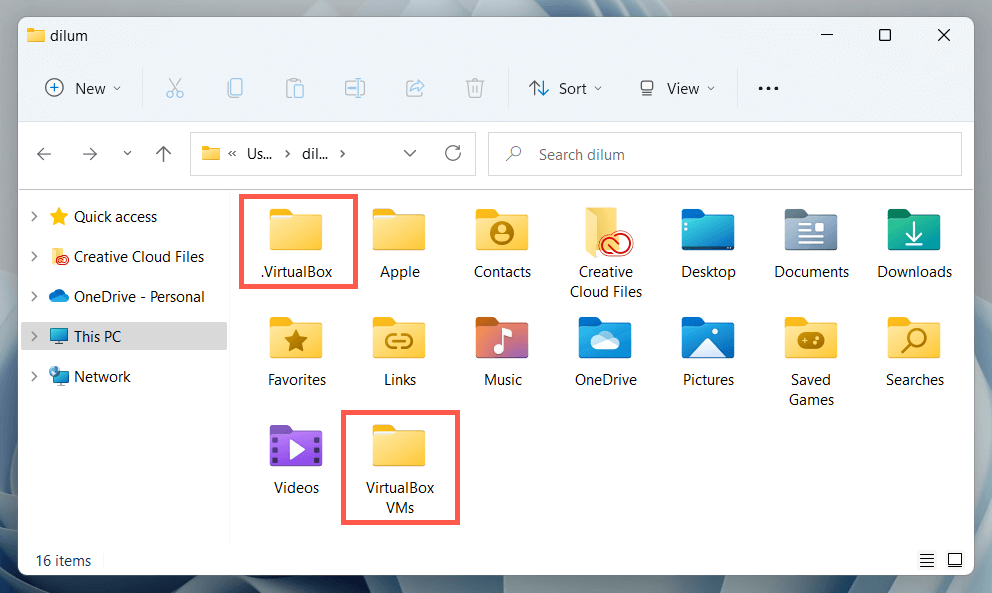Screen dimensions: 992x593
Task: Open the .VirtualBox folder
Action: click(x=297, y=242)
